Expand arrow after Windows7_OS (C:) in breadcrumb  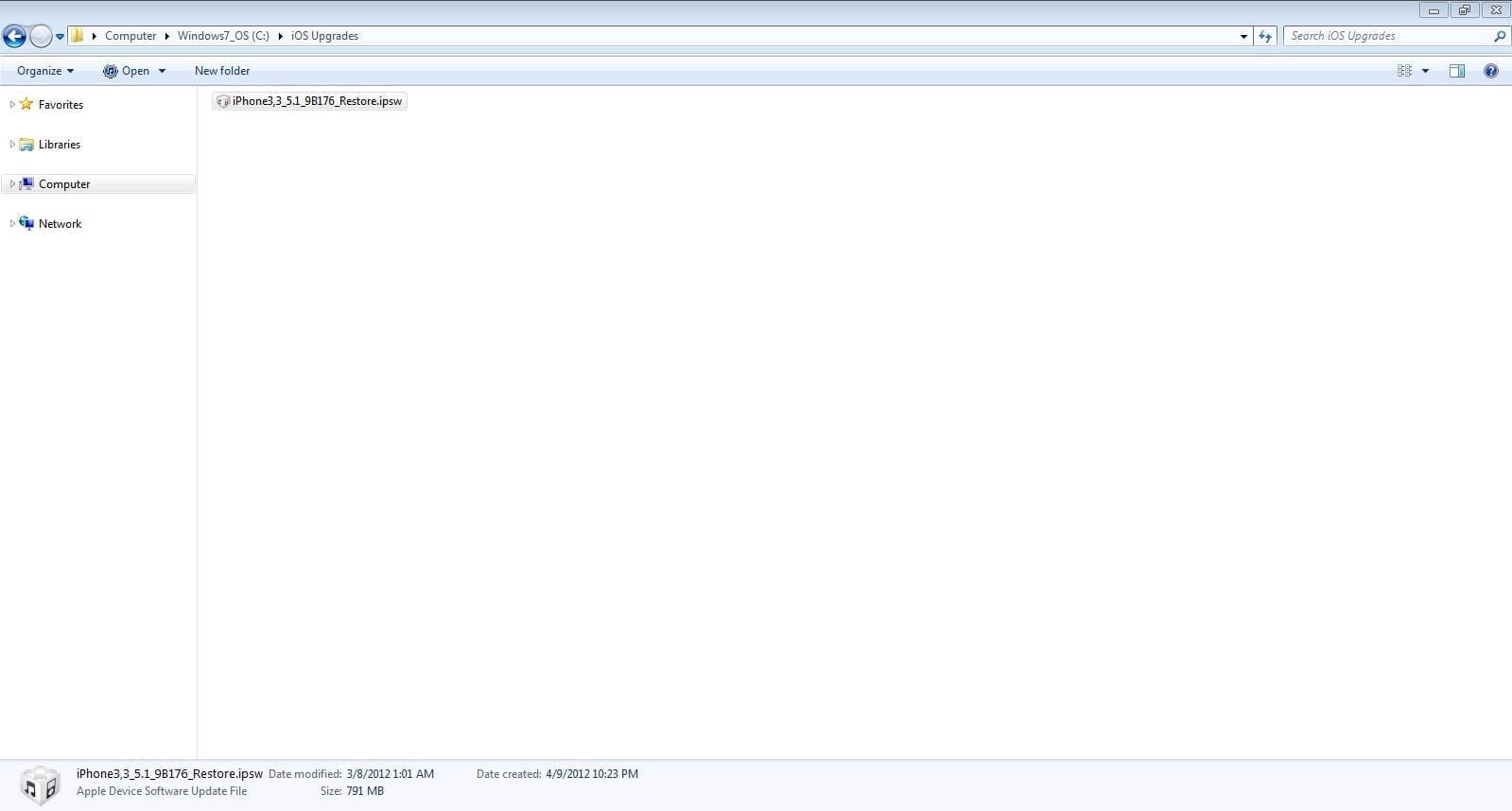[x=281, y=36]
